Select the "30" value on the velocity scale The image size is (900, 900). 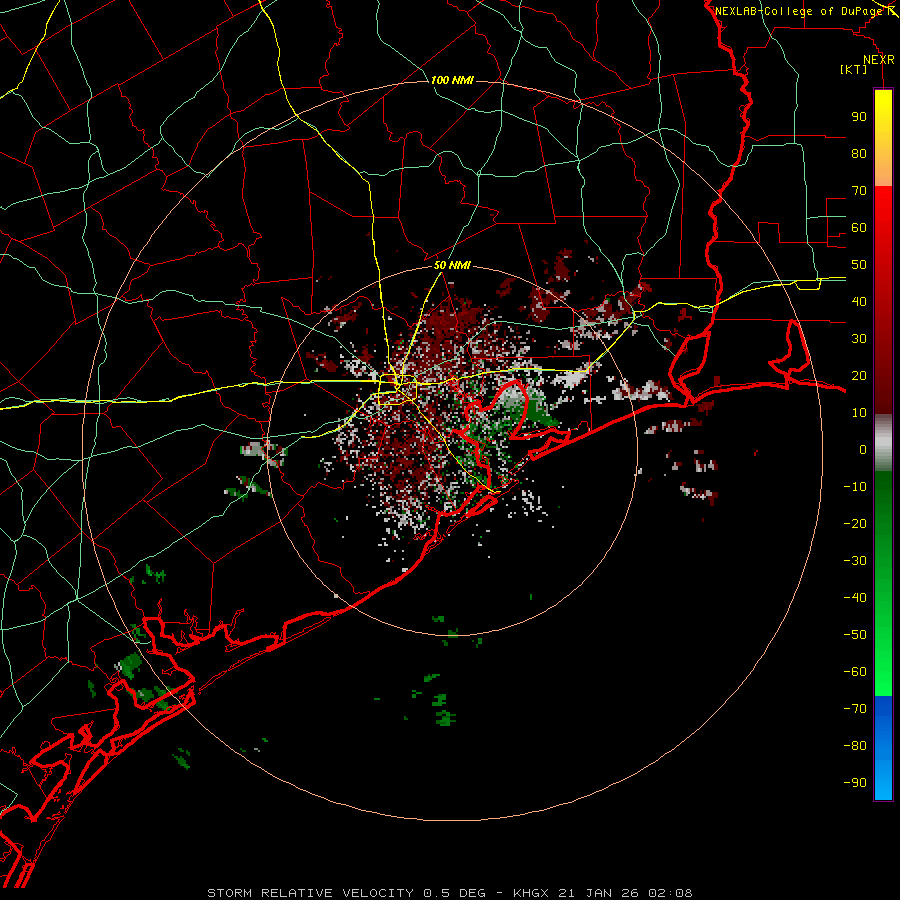click(x=859, y=339)
